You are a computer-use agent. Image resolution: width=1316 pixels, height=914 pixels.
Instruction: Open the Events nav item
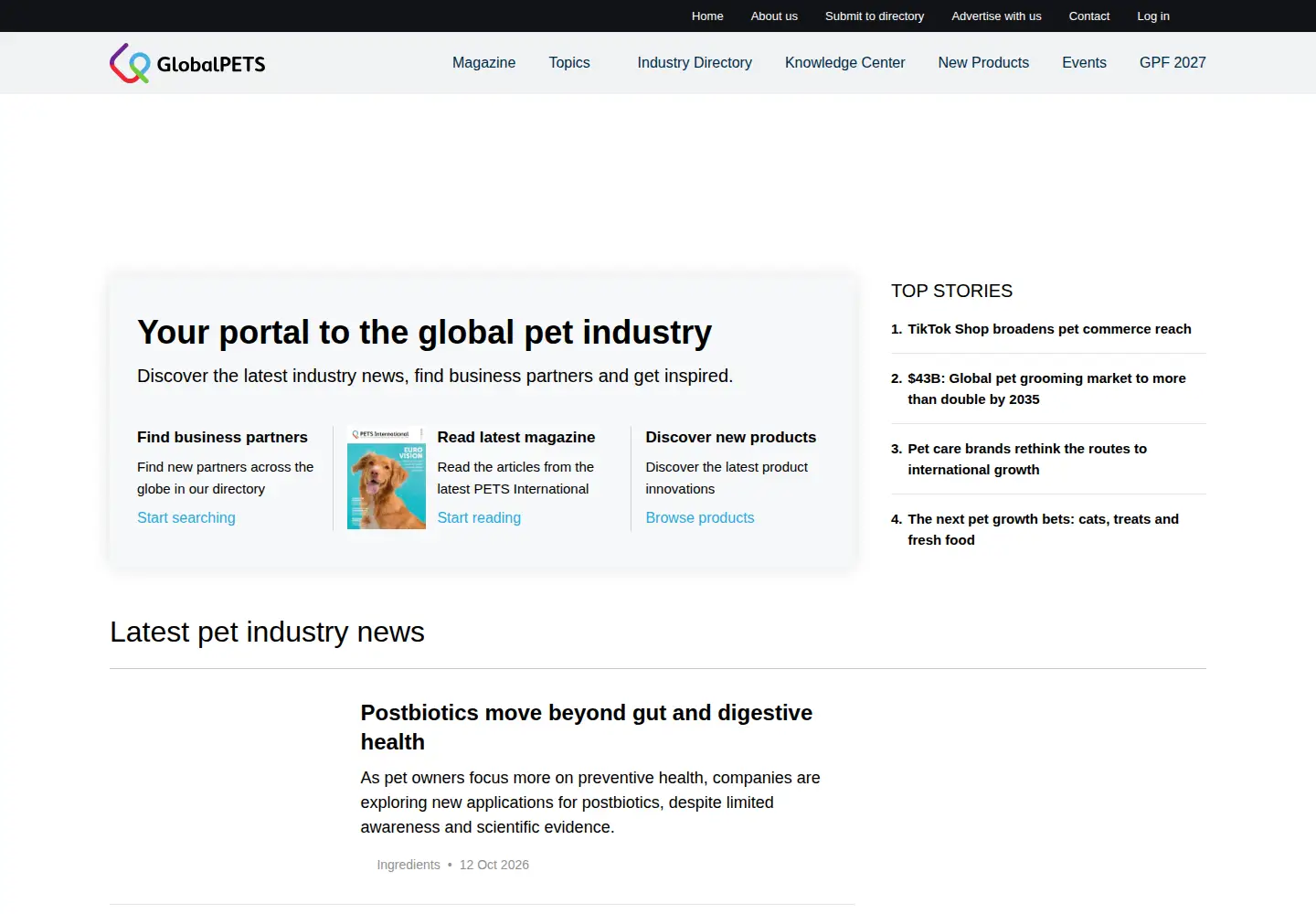coord(1084,63)
